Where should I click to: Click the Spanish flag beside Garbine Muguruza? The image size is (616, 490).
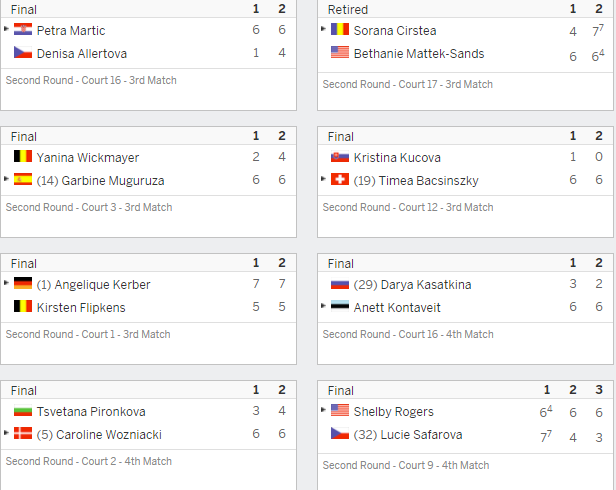tap(23, 179)
